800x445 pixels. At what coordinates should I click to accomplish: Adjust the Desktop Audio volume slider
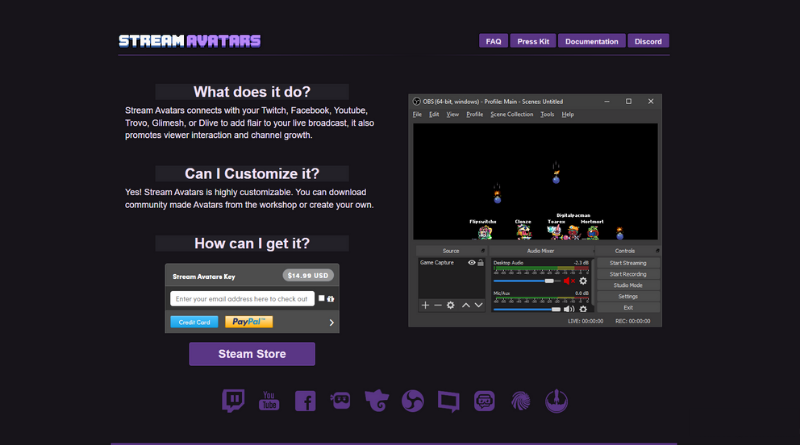click(527, 281)
